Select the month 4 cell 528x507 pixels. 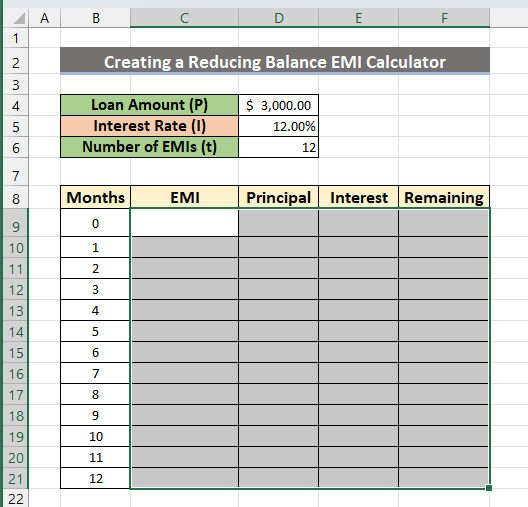(96, 310)
